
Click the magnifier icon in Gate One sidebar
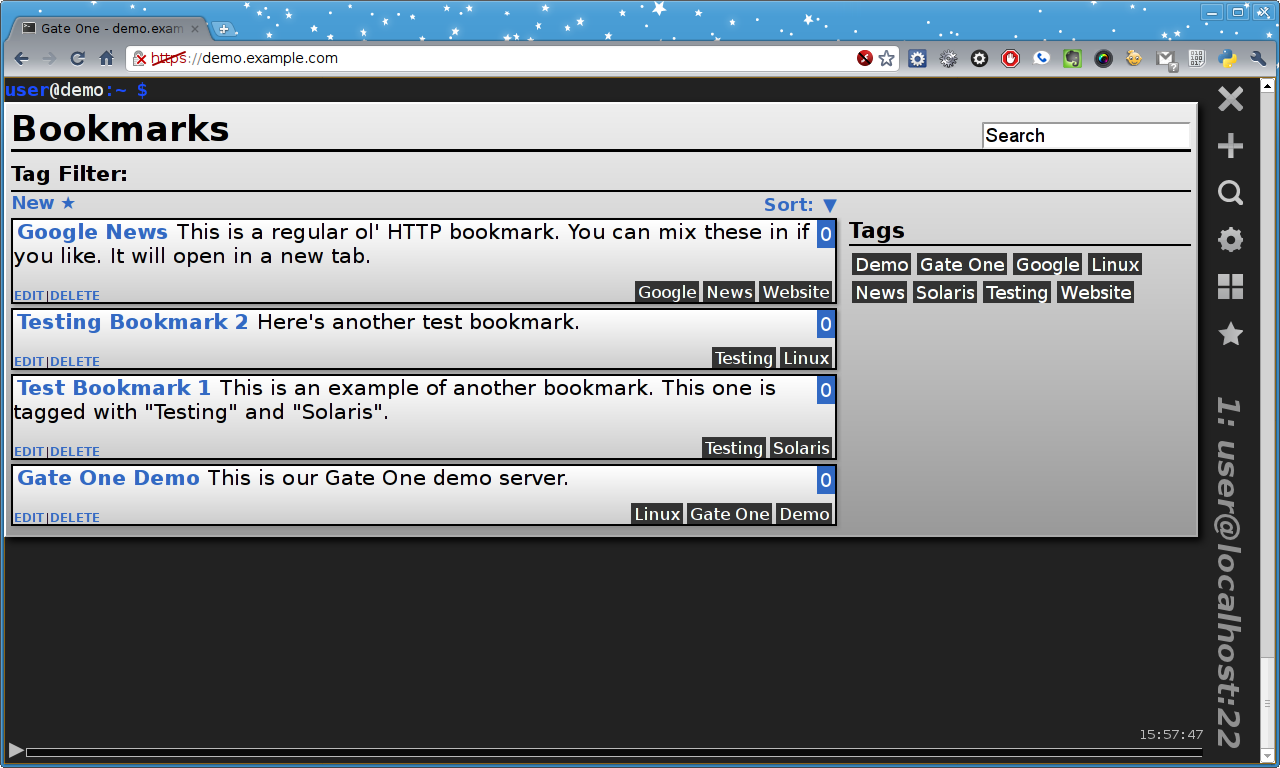1230,193
